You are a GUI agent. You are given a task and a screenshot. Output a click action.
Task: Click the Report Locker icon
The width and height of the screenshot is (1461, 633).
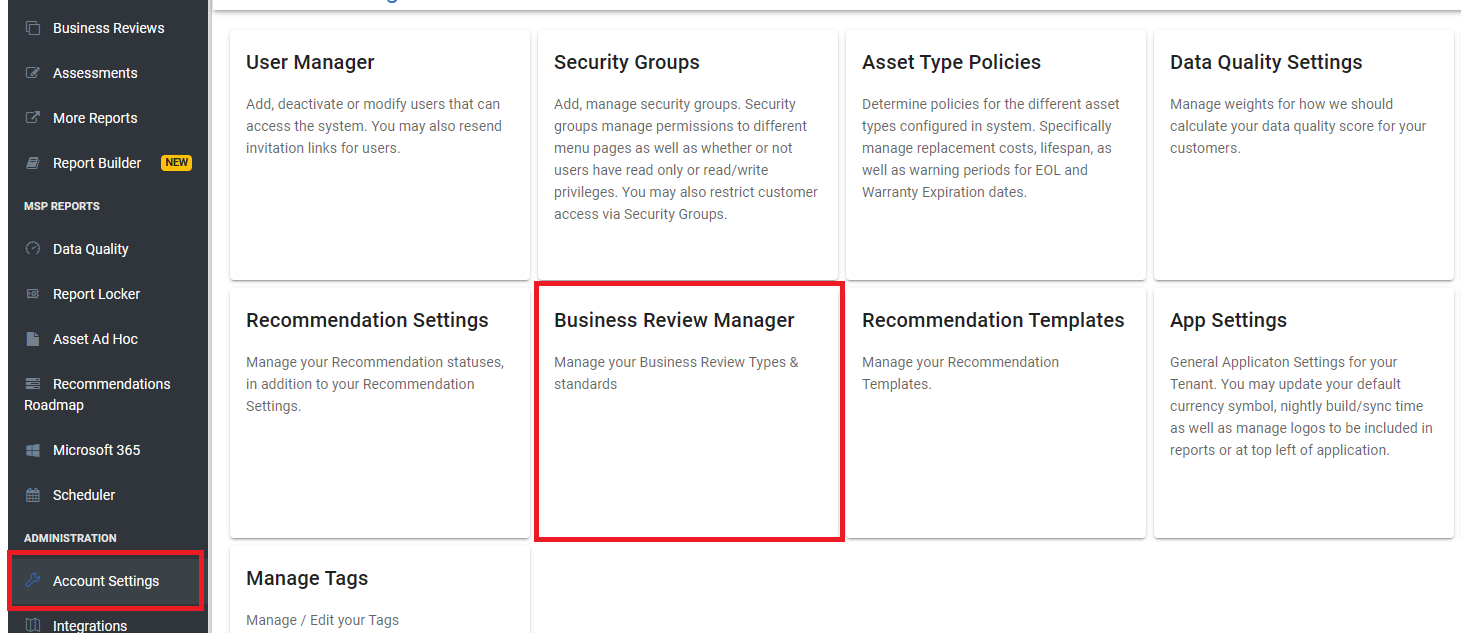coord(33,294)
